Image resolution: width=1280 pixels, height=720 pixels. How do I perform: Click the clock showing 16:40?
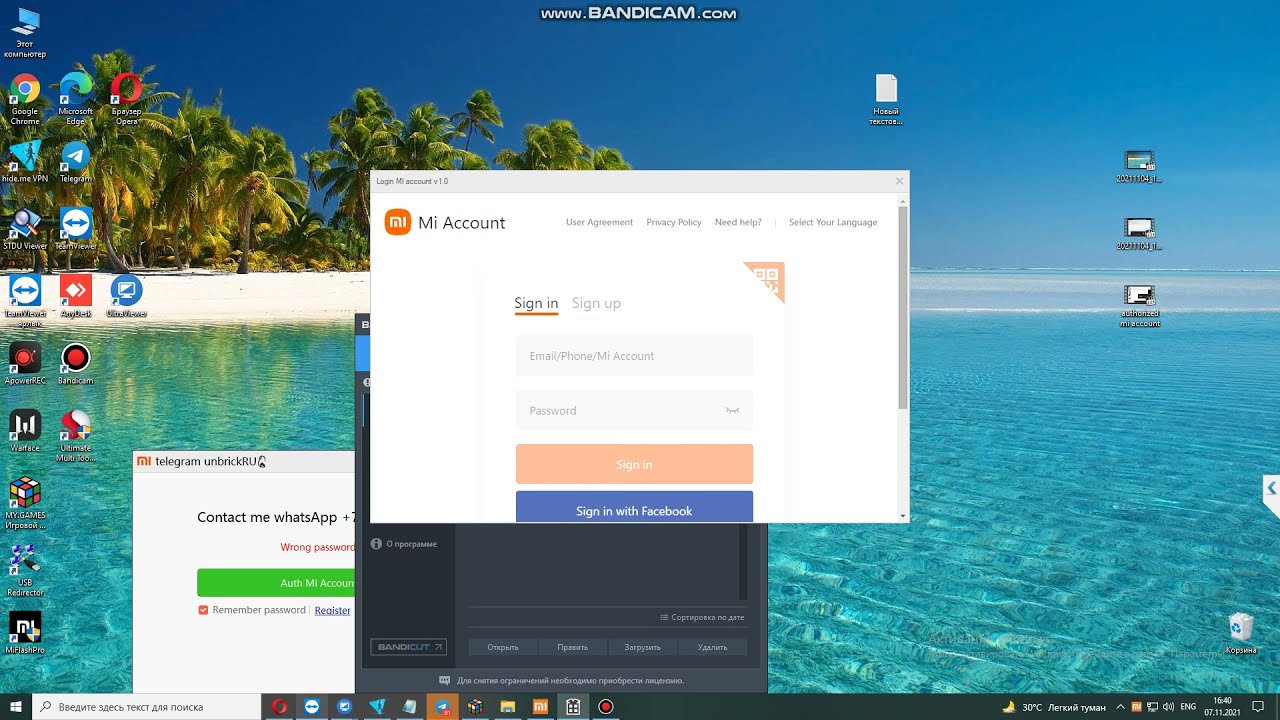point(1222,706)
